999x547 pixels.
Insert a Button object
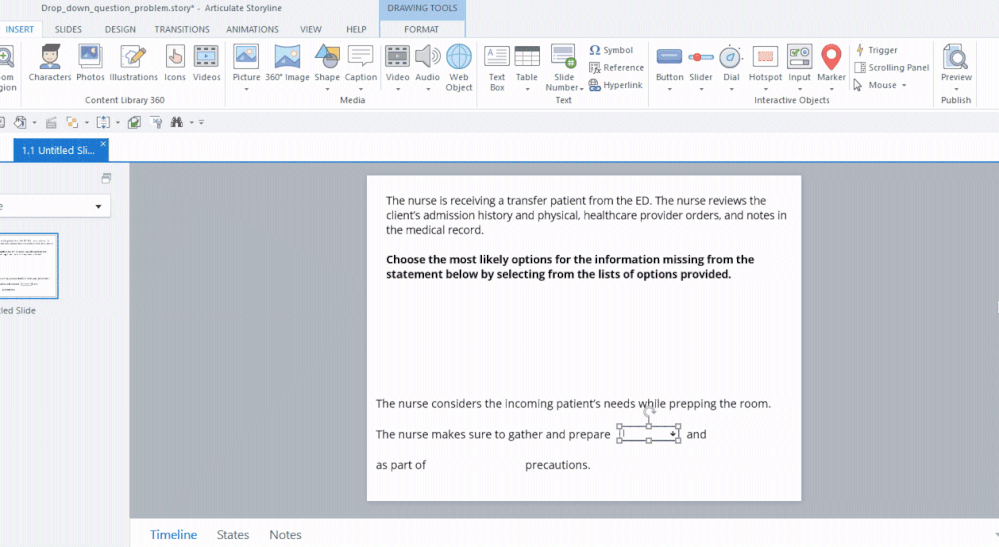click(670, 63)
